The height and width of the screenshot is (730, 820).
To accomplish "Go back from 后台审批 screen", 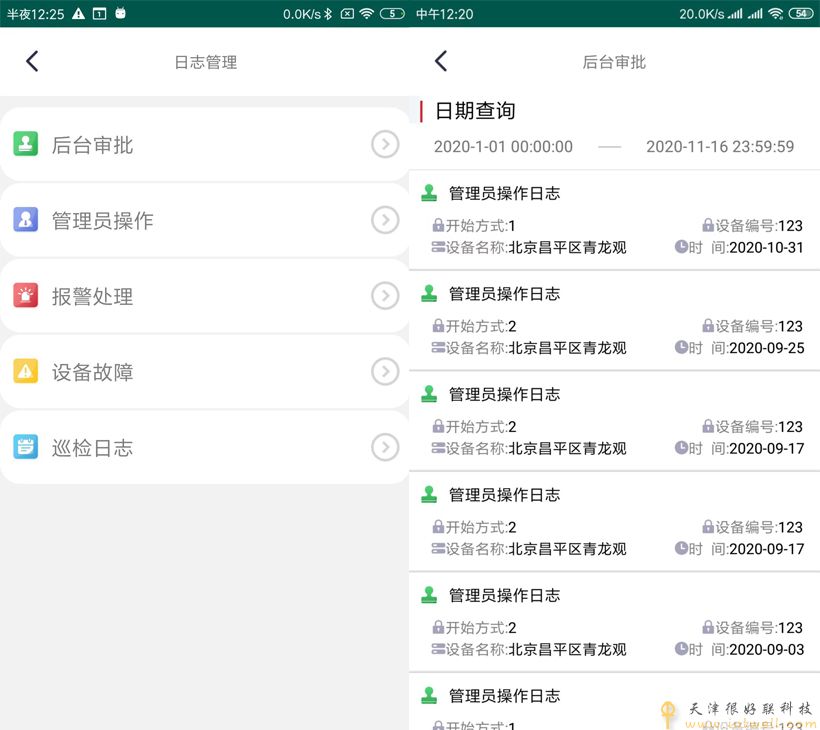I will click(x=441, y=62).
